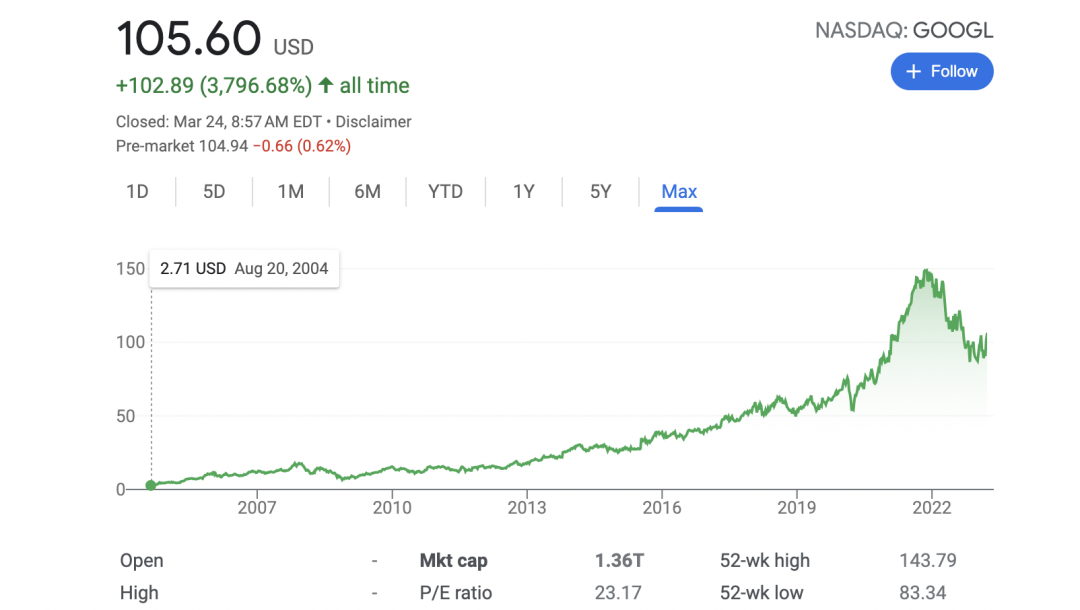1080x610 pixels.
Task: Click the +102.89 (3,796.68%) change text
Action: [214, 85]
